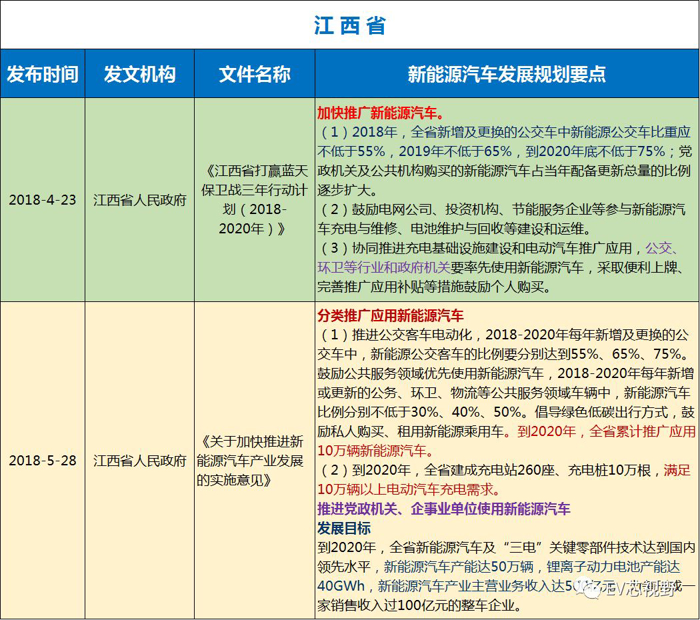The height and width of the screenshot is (620, 700).
Task: Click 江西省人民政府 in the 2018-4-23 row
Action: [139, 199]
